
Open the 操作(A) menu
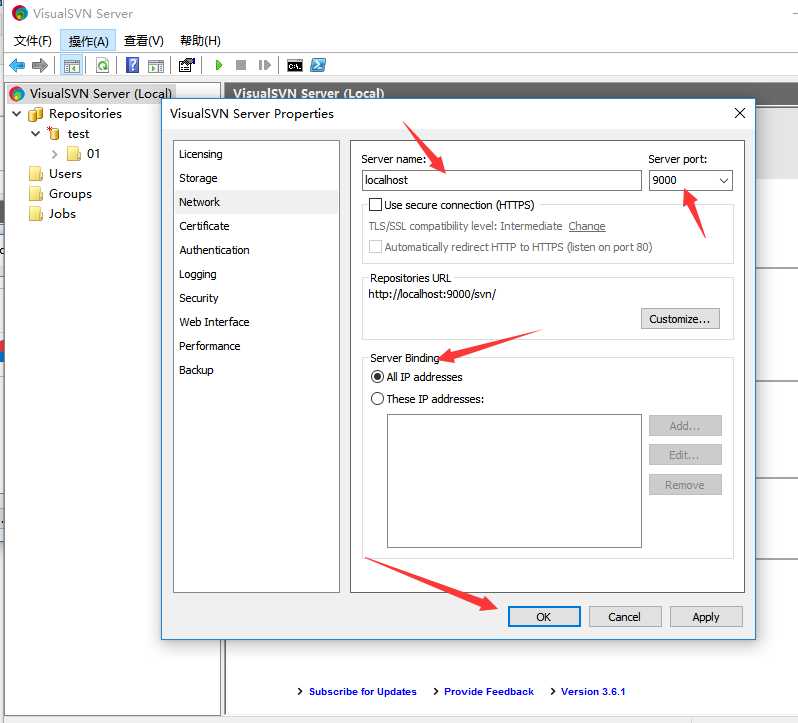(88, 41)
